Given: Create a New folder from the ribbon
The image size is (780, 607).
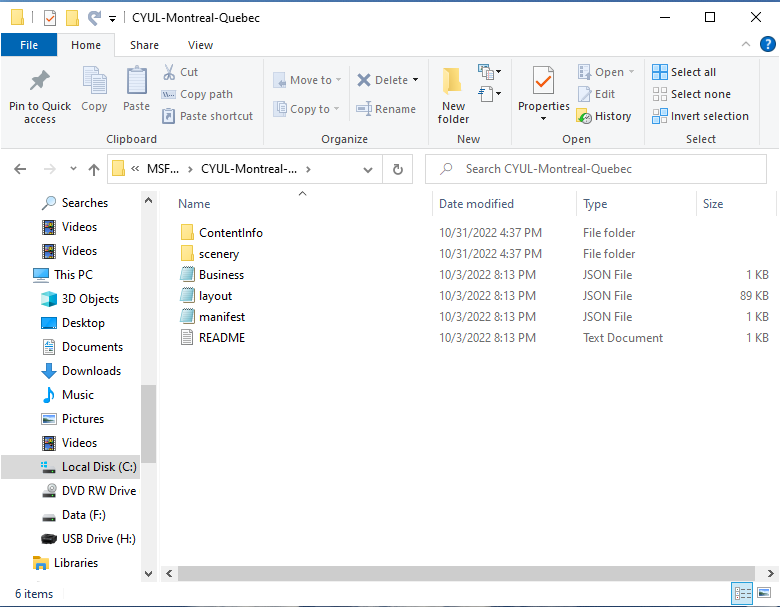Looking at the screenshot, I should pos(453,95).
